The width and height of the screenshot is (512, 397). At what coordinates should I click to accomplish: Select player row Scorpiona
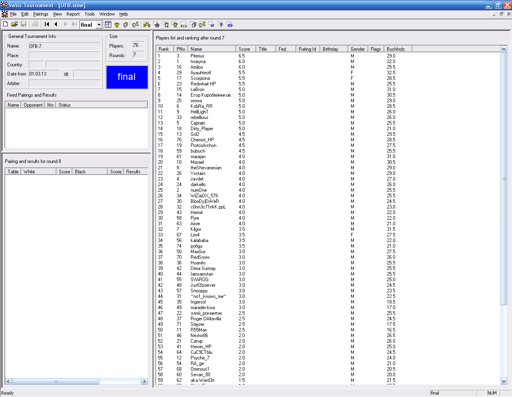pyautogui.click(x=328, y=78)
